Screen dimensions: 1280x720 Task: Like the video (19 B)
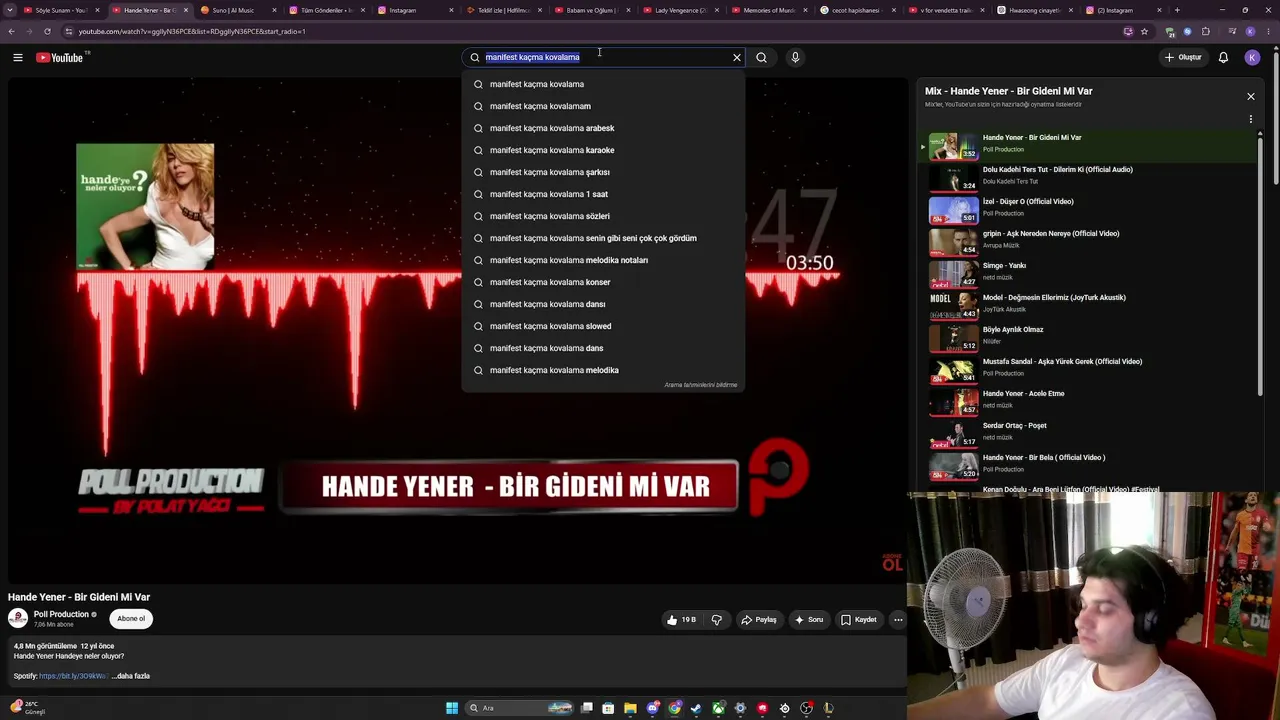(x=682, y=620)
